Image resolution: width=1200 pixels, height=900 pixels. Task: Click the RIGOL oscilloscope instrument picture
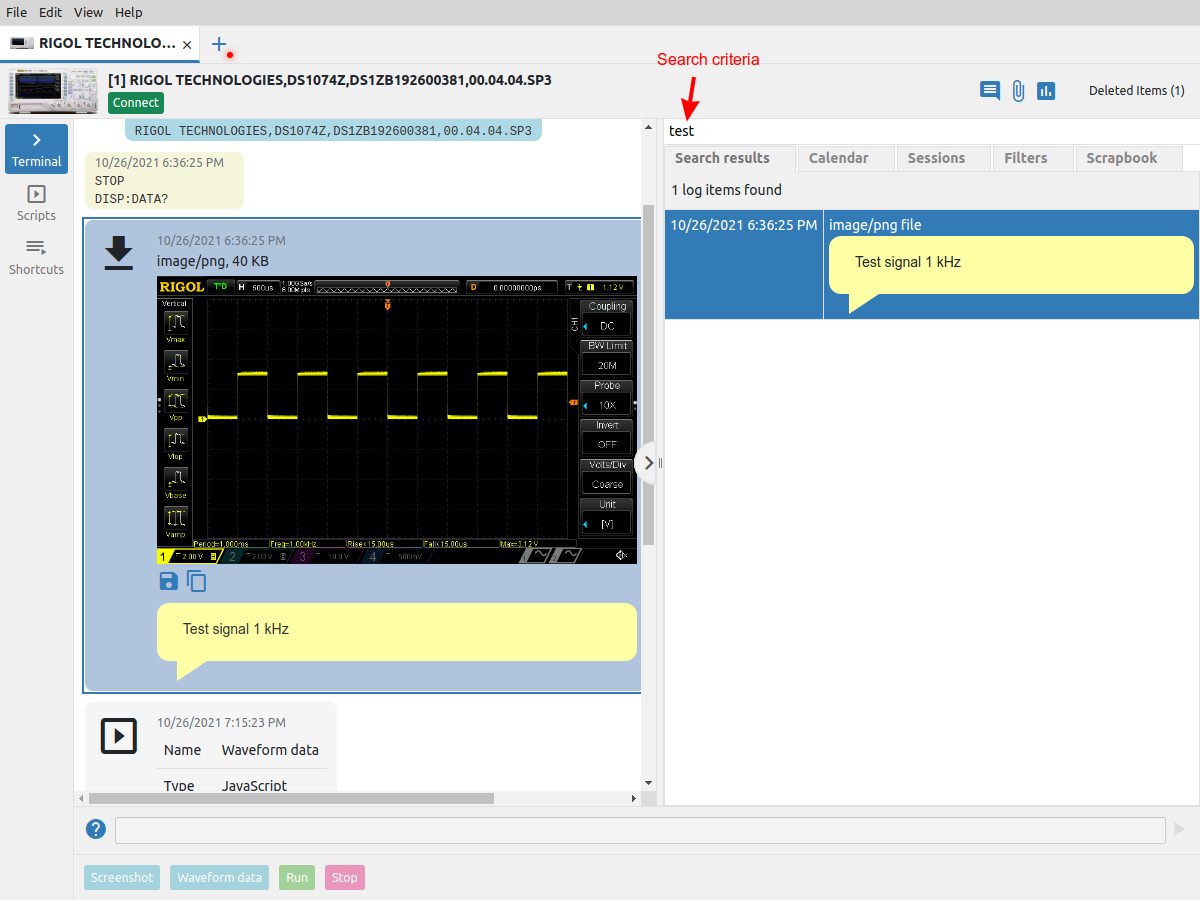coord(54,92)
